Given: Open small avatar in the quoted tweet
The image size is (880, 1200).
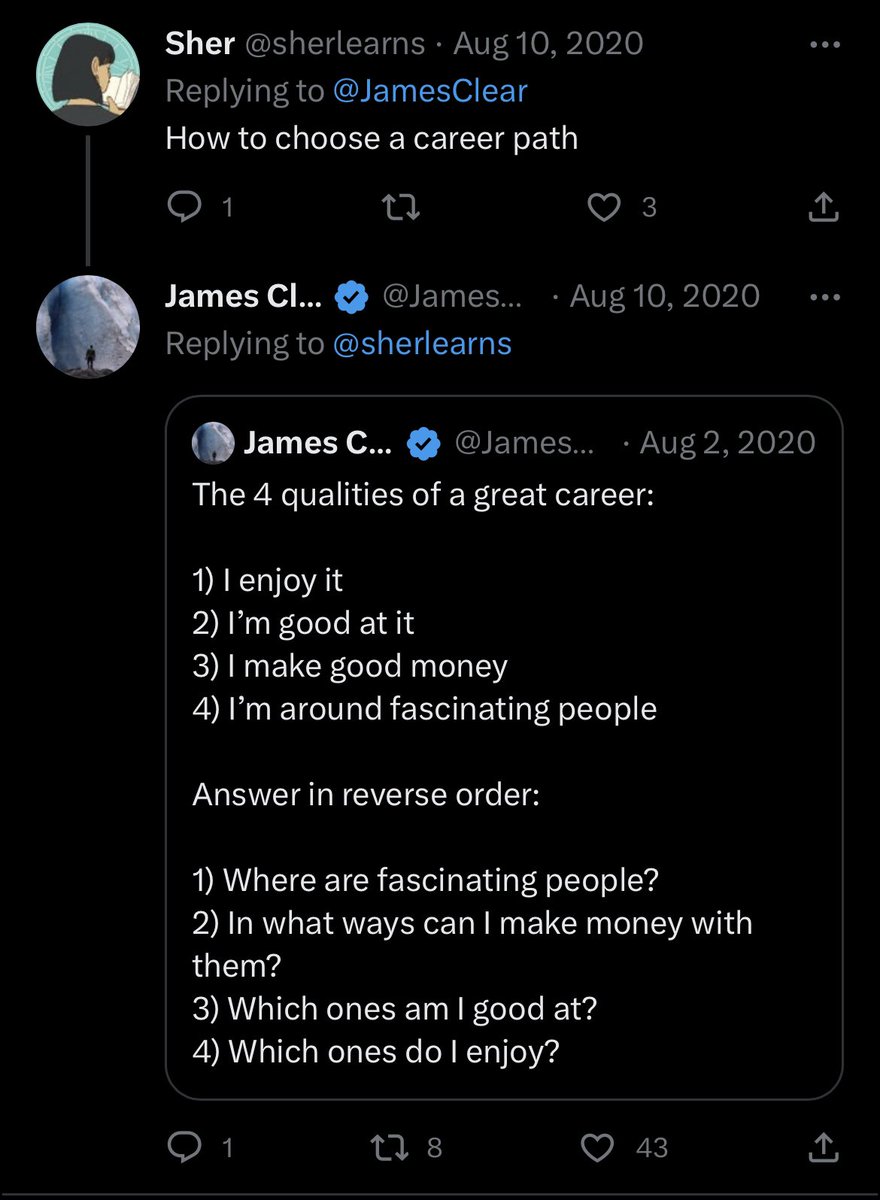Looking at the screenshot, I should tap(211, 442).
